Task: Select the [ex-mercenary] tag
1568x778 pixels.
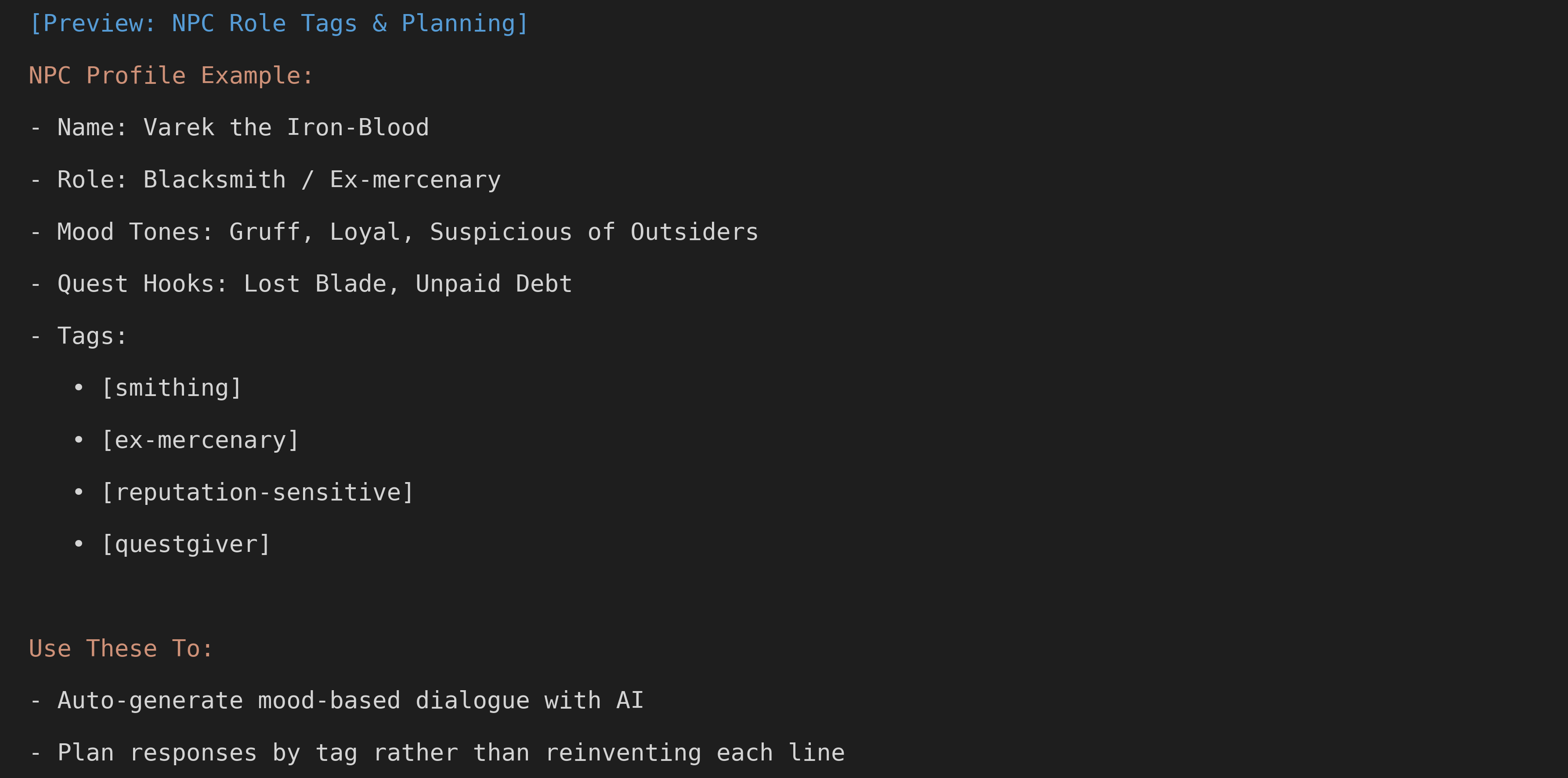Action: tap(200, 440)
